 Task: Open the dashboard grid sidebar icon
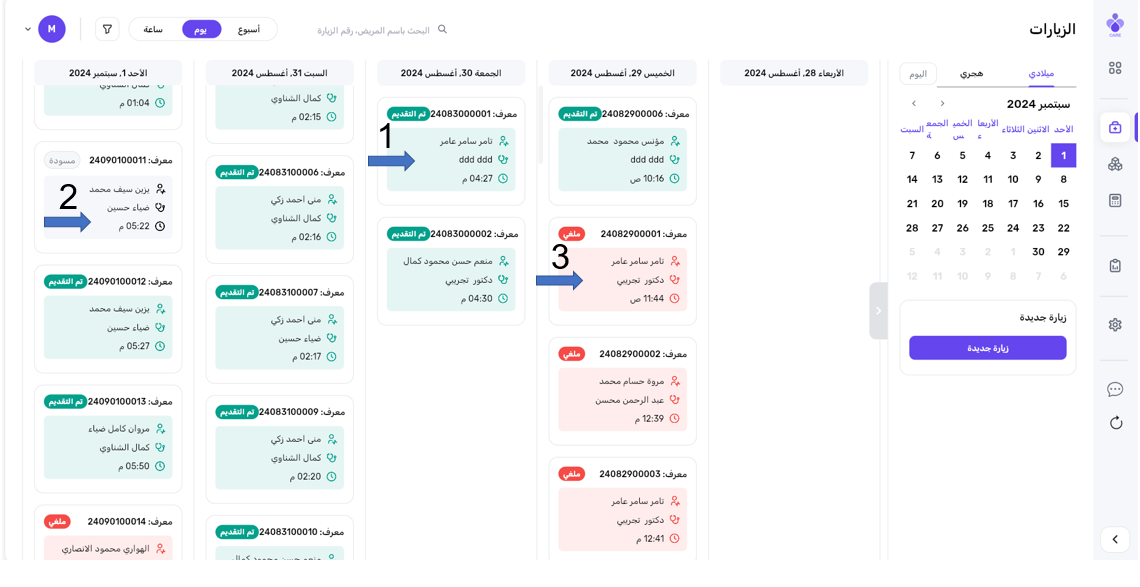pyautogui.click(x=1115, y=68)
